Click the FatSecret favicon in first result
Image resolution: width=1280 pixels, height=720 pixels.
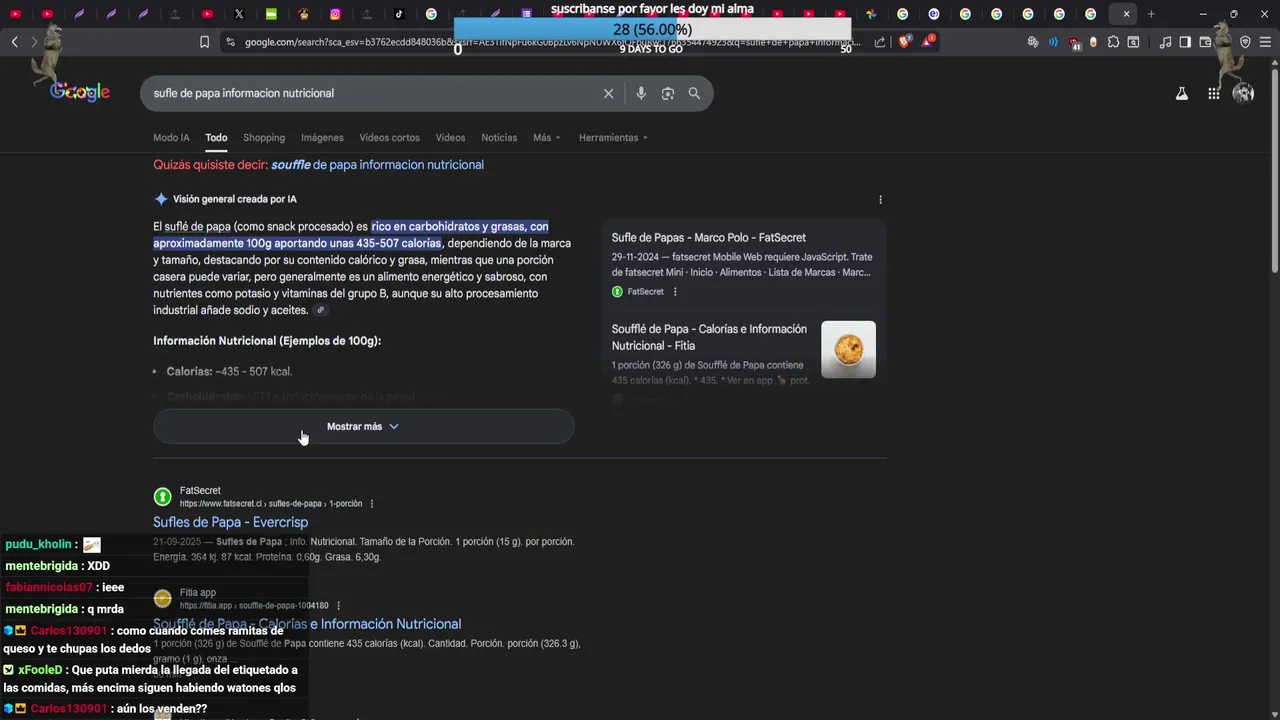coord(162,497)
